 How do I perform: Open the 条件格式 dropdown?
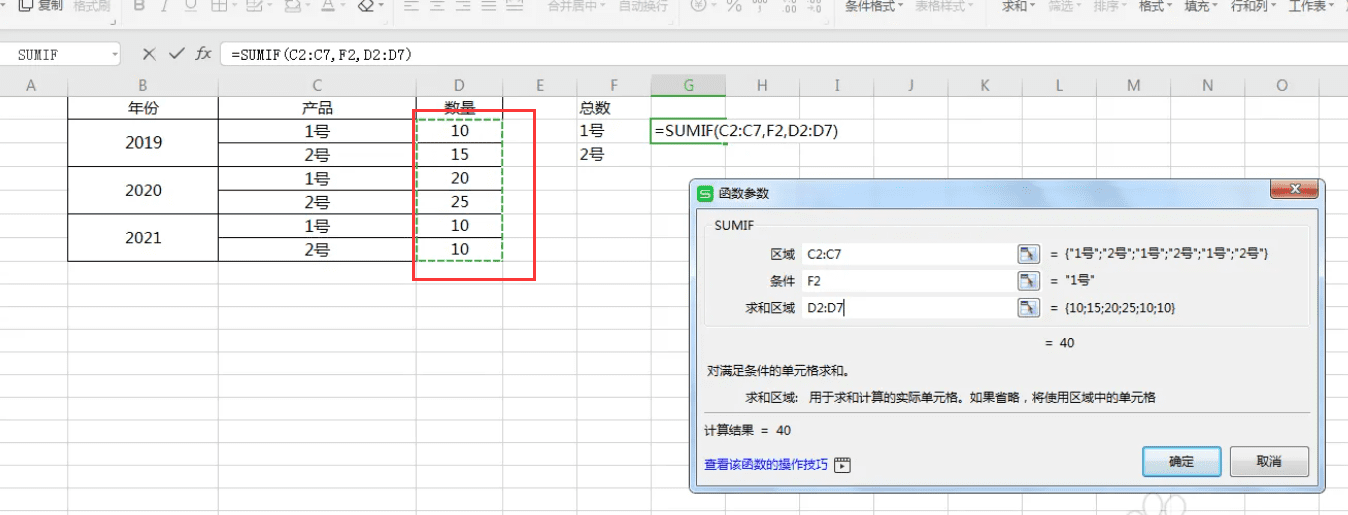coord(874,6)
